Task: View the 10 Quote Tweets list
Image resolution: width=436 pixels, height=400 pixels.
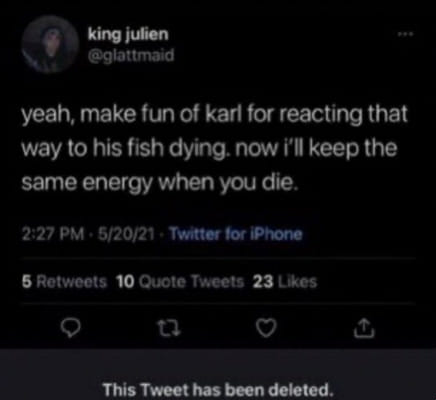Action: click(180, 282)
